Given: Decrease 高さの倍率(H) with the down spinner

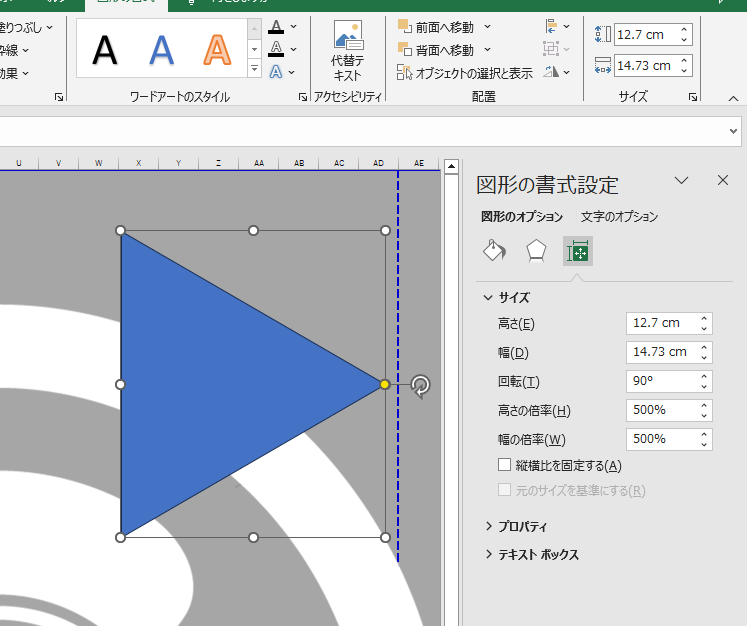Looking at the screenshot, I should tap(704, 416).
